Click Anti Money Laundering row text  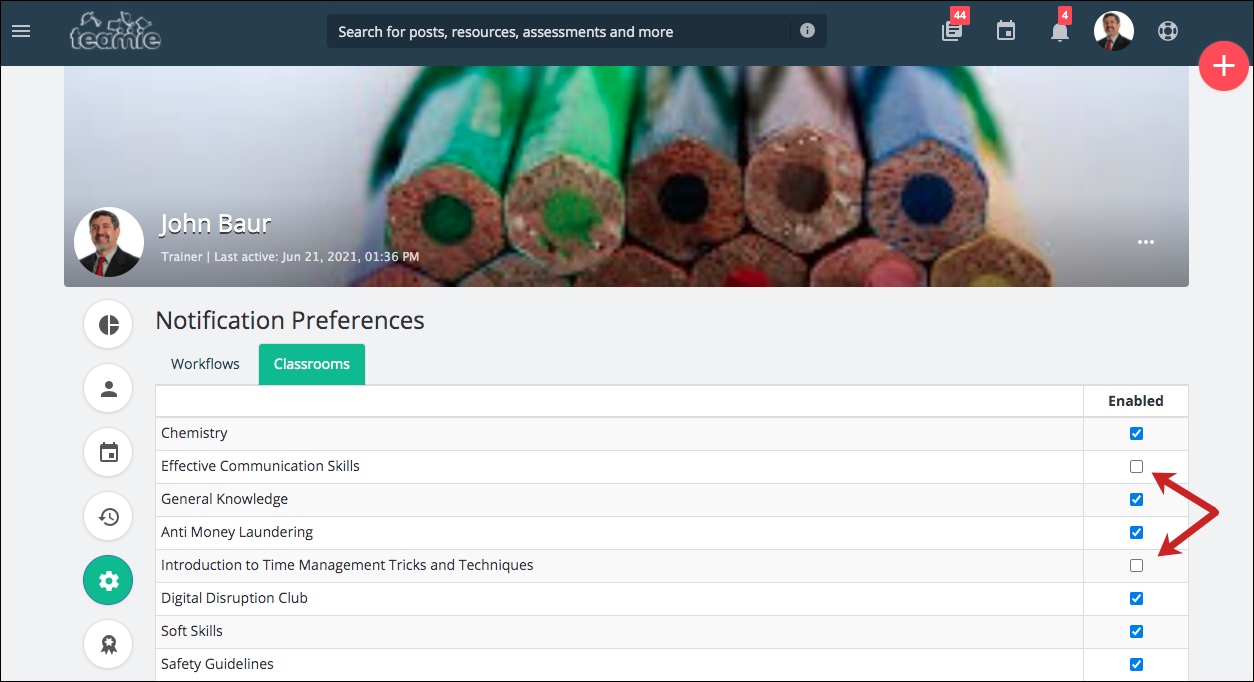[x=237, y=532]
